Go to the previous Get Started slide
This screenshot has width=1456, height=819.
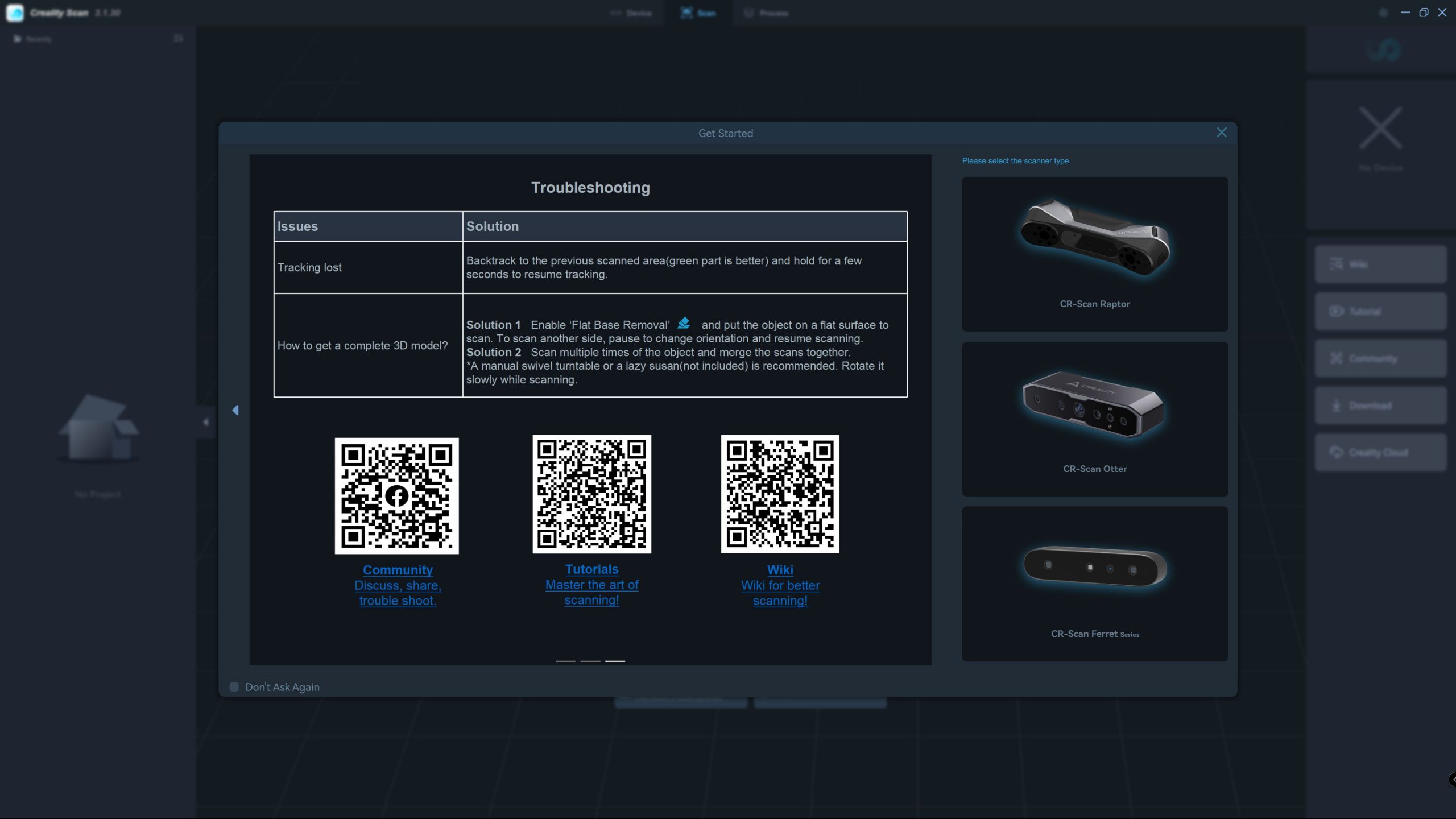point(235,410)
